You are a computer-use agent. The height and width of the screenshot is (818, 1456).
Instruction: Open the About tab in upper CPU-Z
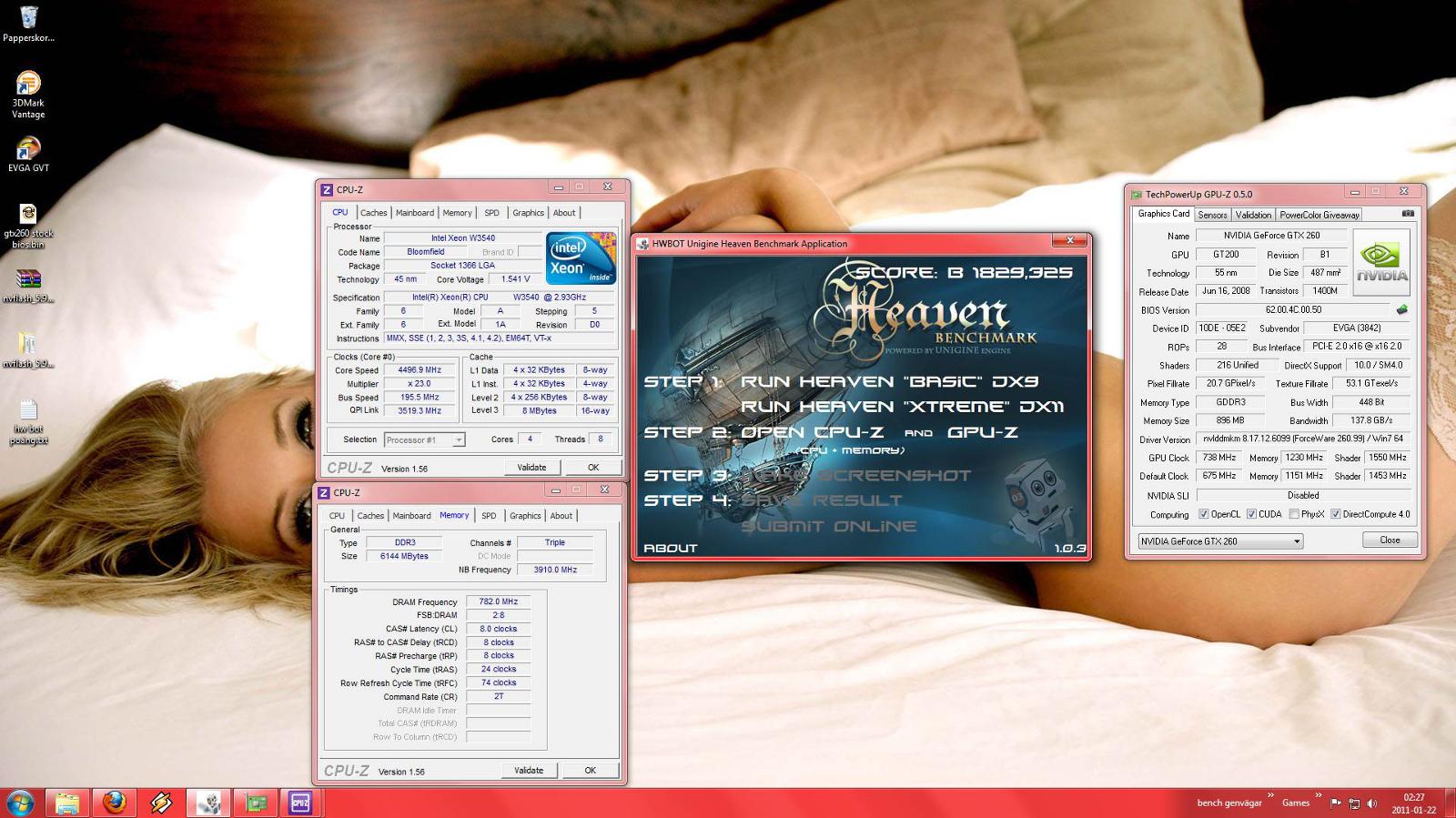564,213
